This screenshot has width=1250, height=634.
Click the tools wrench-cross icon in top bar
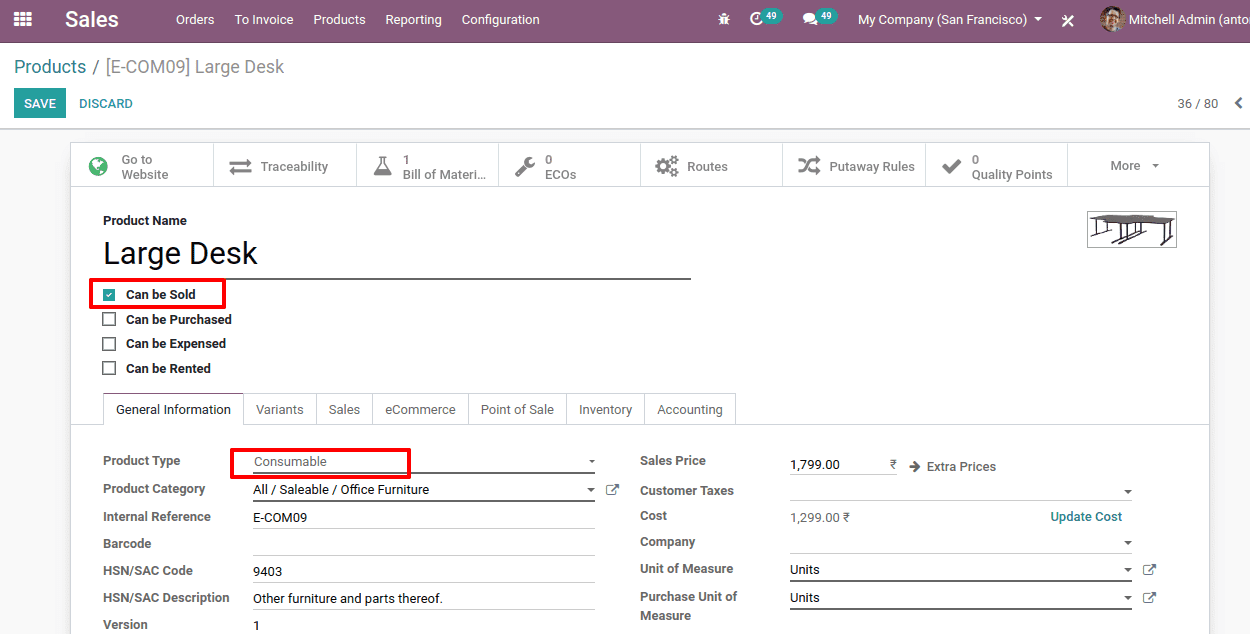[x=1068, y=20]
